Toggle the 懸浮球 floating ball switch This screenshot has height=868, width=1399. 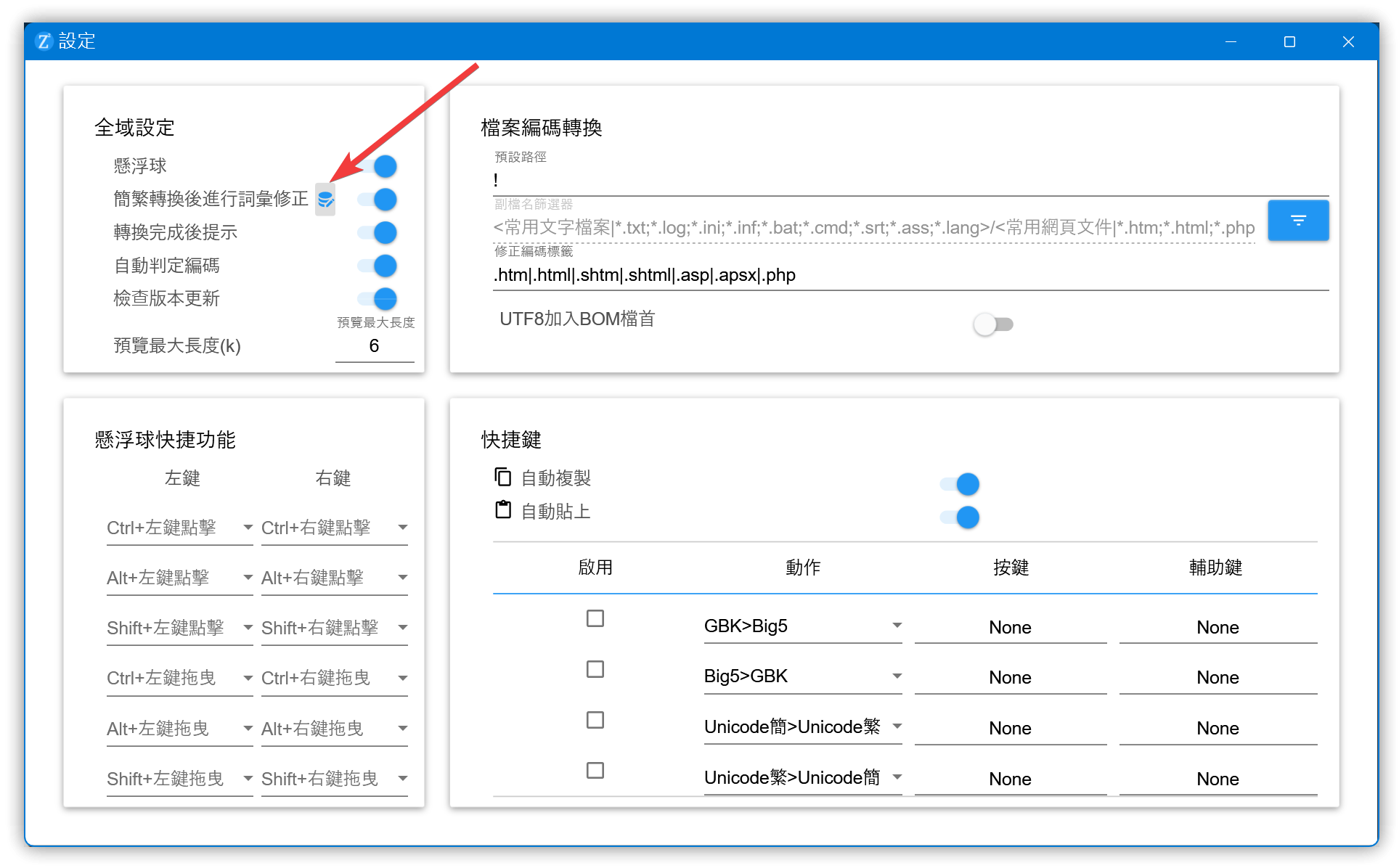click(x=378, y=166)
